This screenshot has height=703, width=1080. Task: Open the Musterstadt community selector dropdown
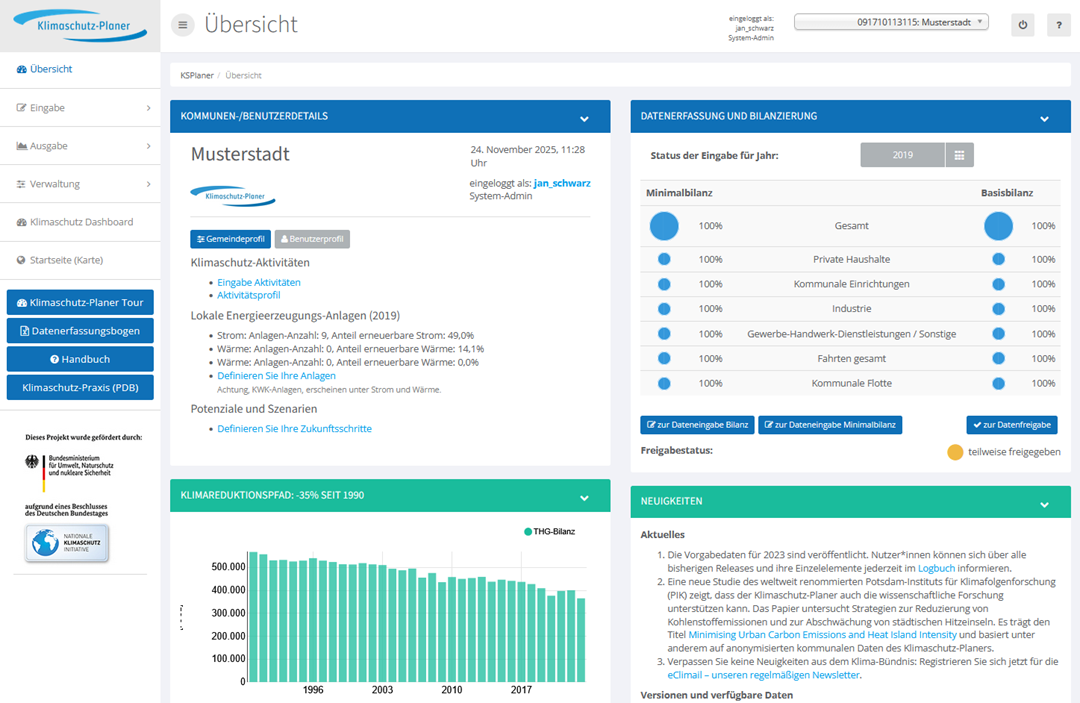click(889, 21)
